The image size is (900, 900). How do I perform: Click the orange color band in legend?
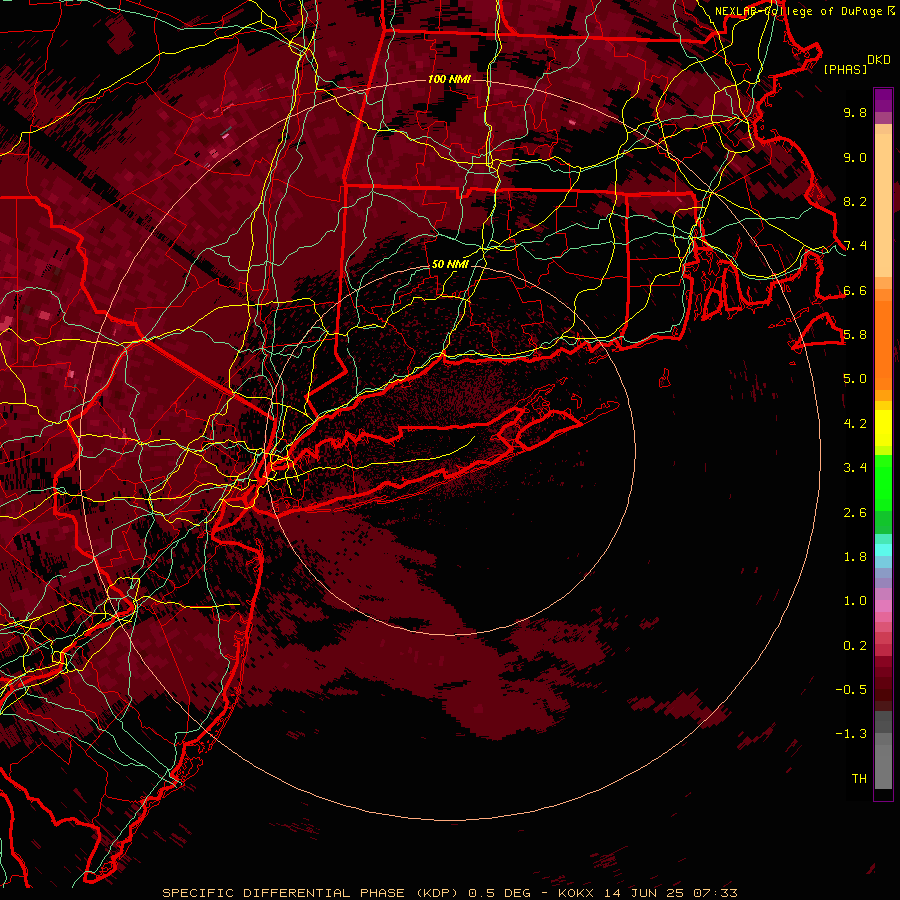click(883, 344)
